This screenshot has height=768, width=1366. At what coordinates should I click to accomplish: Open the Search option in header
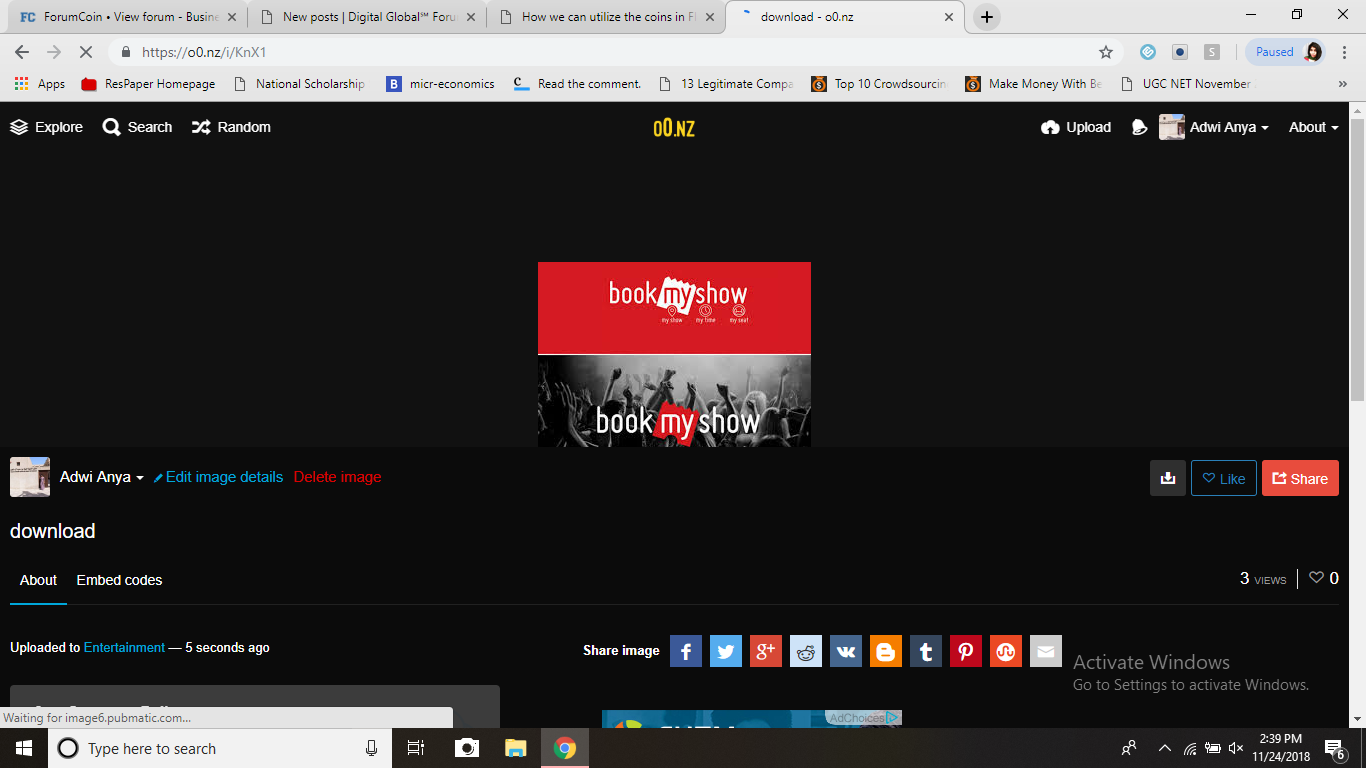pyautogui.click(x=138, y=127)
